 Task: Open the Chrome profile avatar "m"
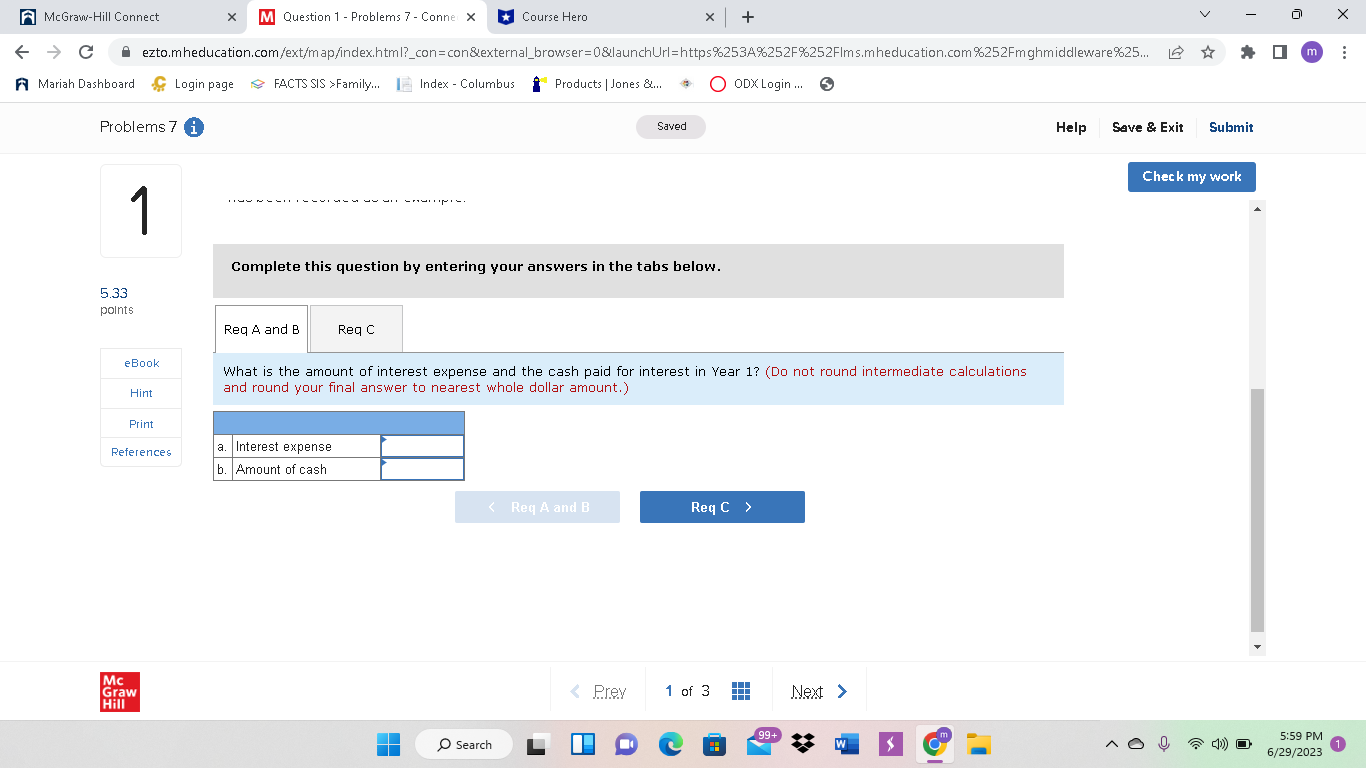[x=1312, y=52]
